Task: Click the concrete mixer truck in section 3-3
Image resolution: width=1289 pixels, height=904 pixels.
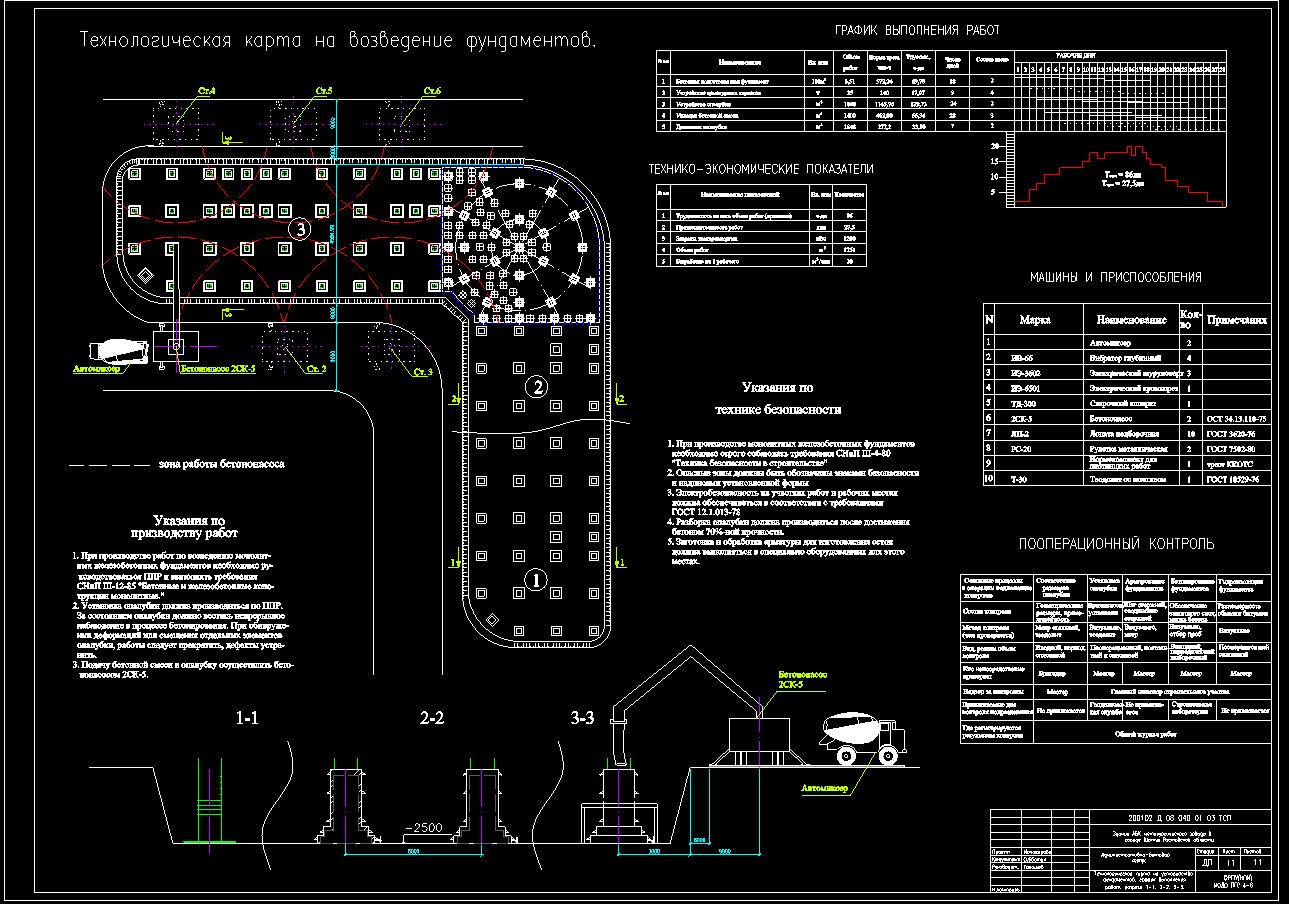Action: coord(863,737)
